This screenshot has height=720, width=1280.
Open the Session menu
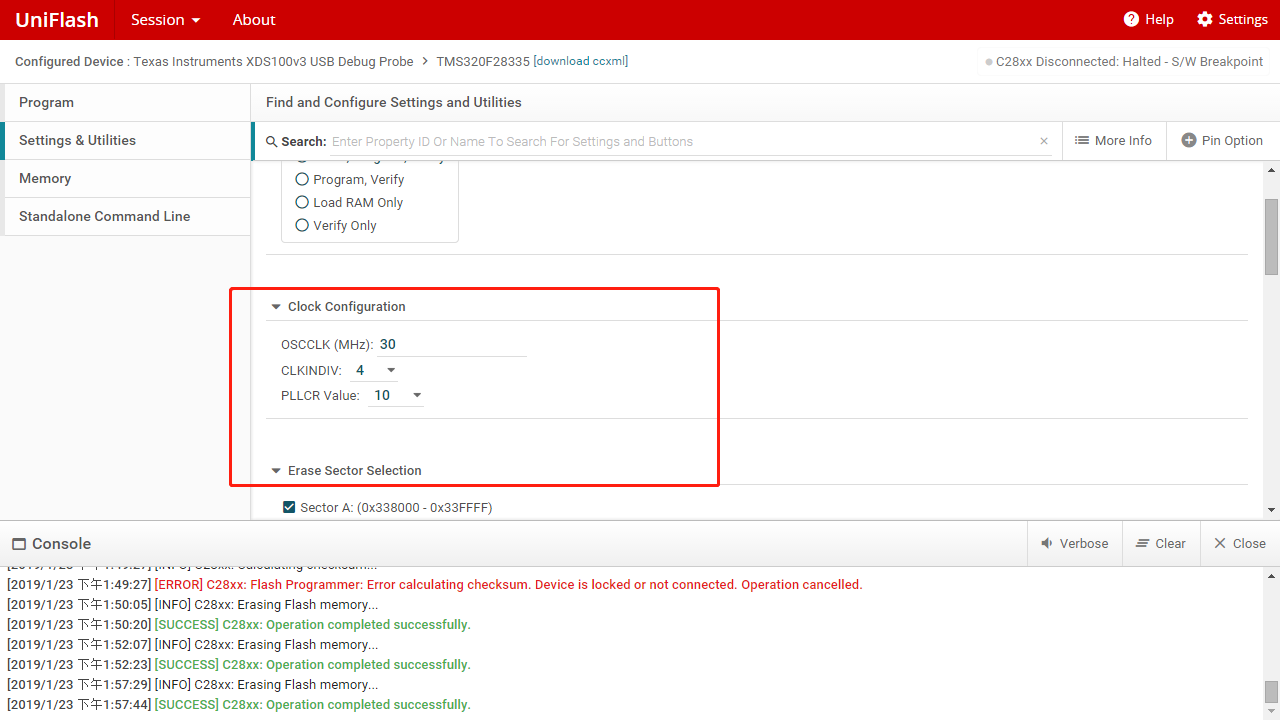(x=164, y=19)
